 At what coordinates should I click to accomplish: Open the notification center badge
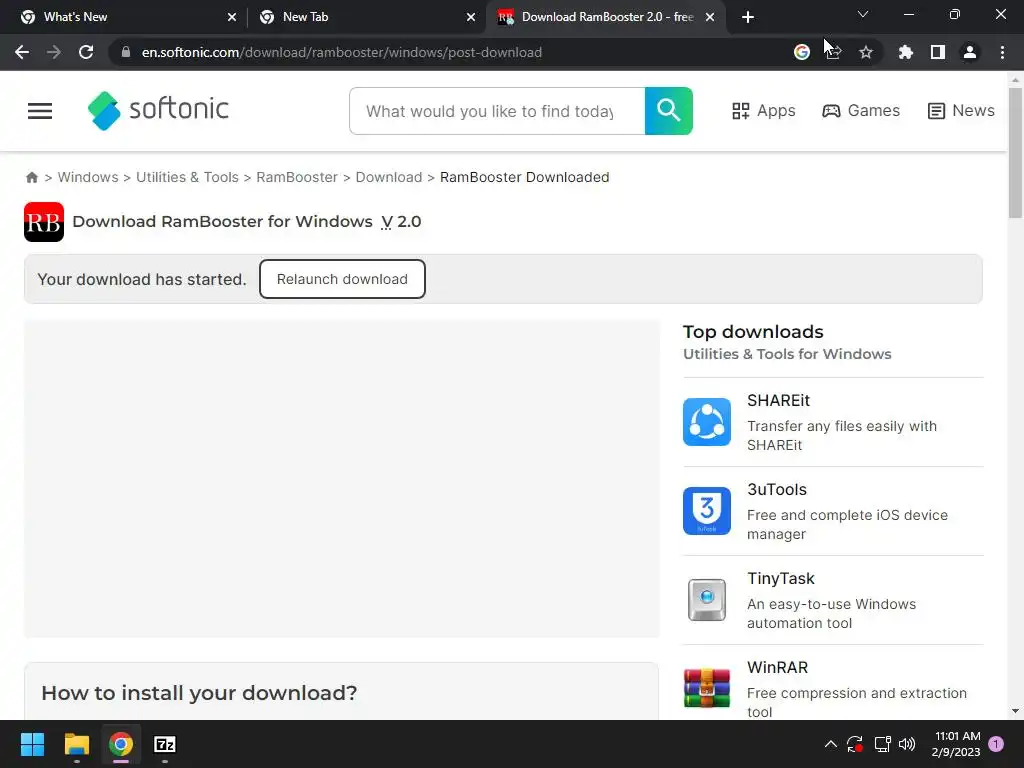pyautogui.click(x=996, y=744)
